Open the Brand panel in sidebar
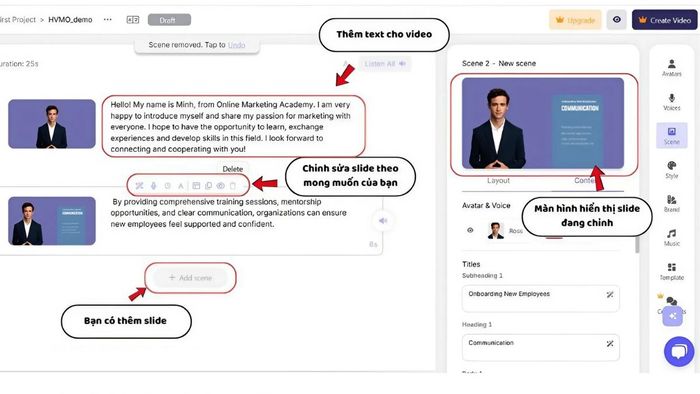700x394 pixels. pyautogui.click(x=671, y=203)
